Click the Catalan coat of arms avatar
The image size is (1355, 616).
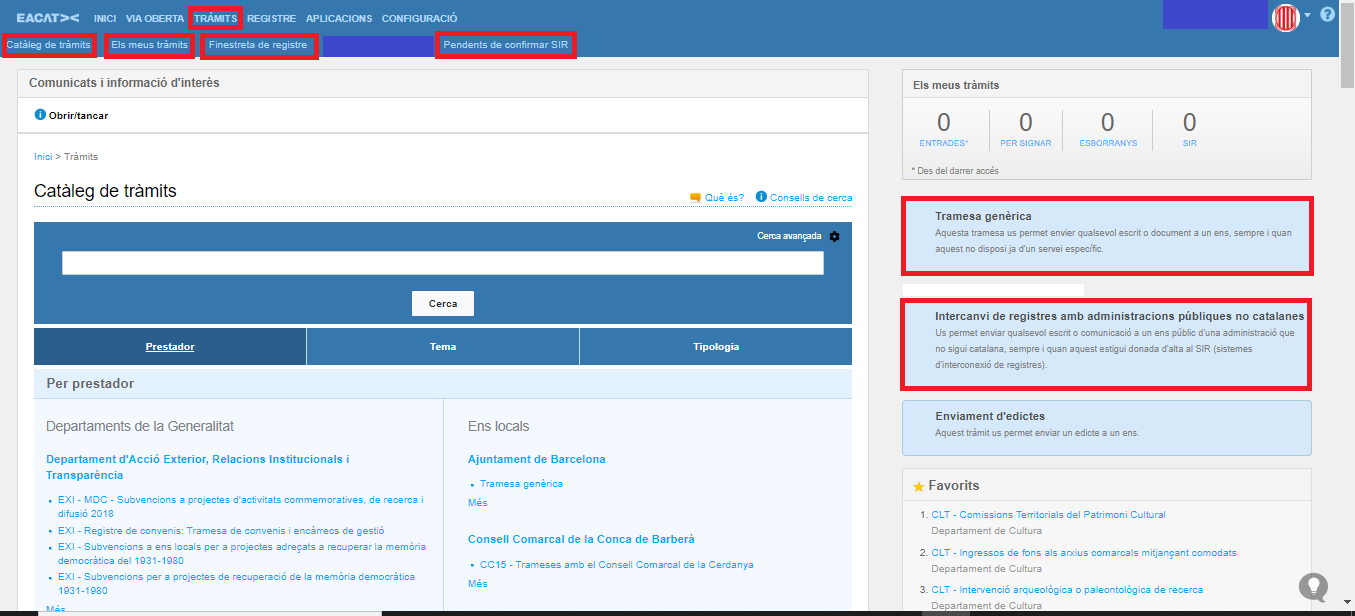click(1285, 17)
